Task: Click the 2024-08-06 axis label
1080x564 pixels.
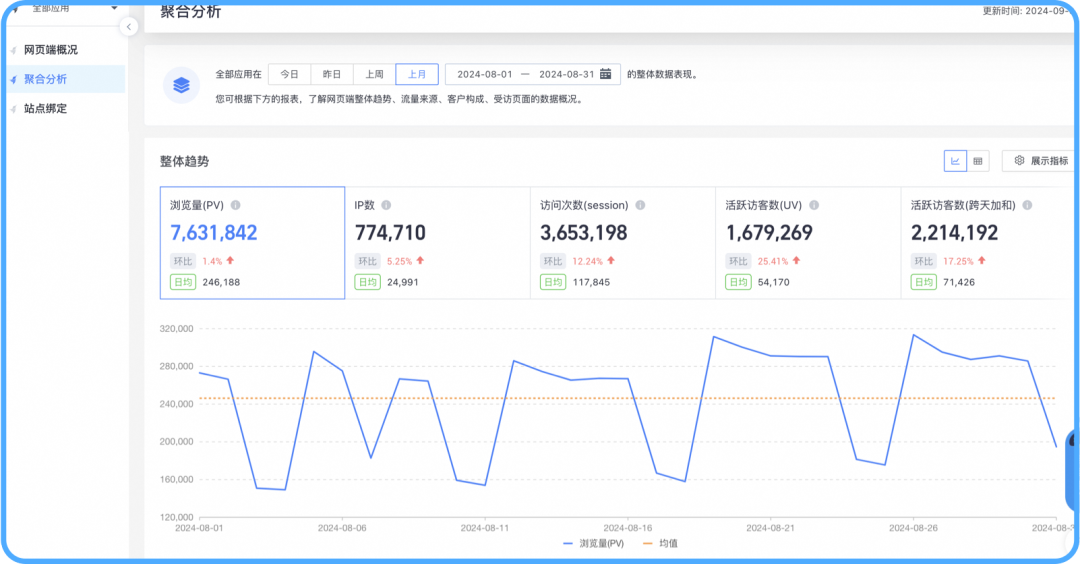Action: click(342, 528)
